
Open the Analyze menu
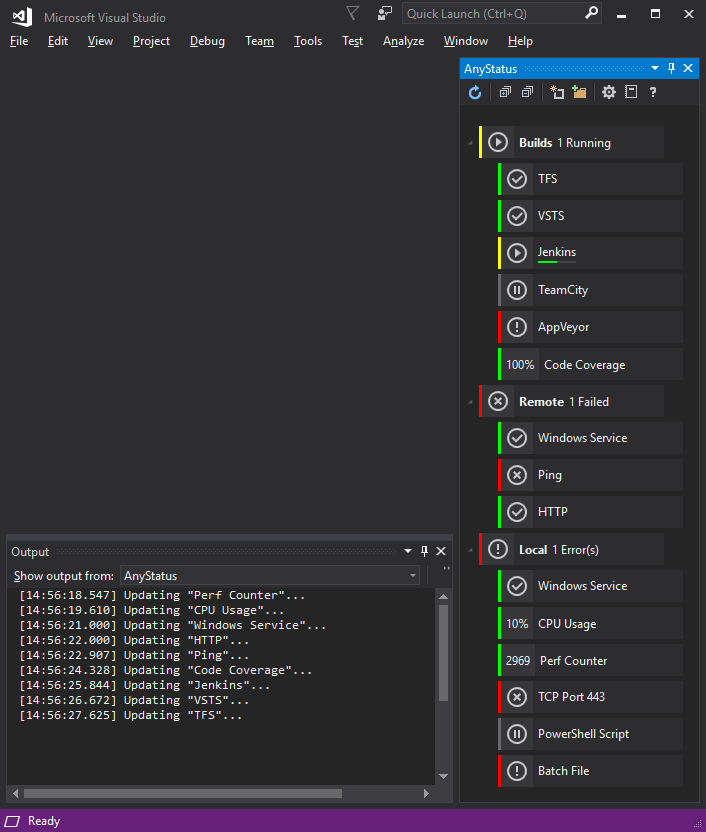click(x=404, y=41)
